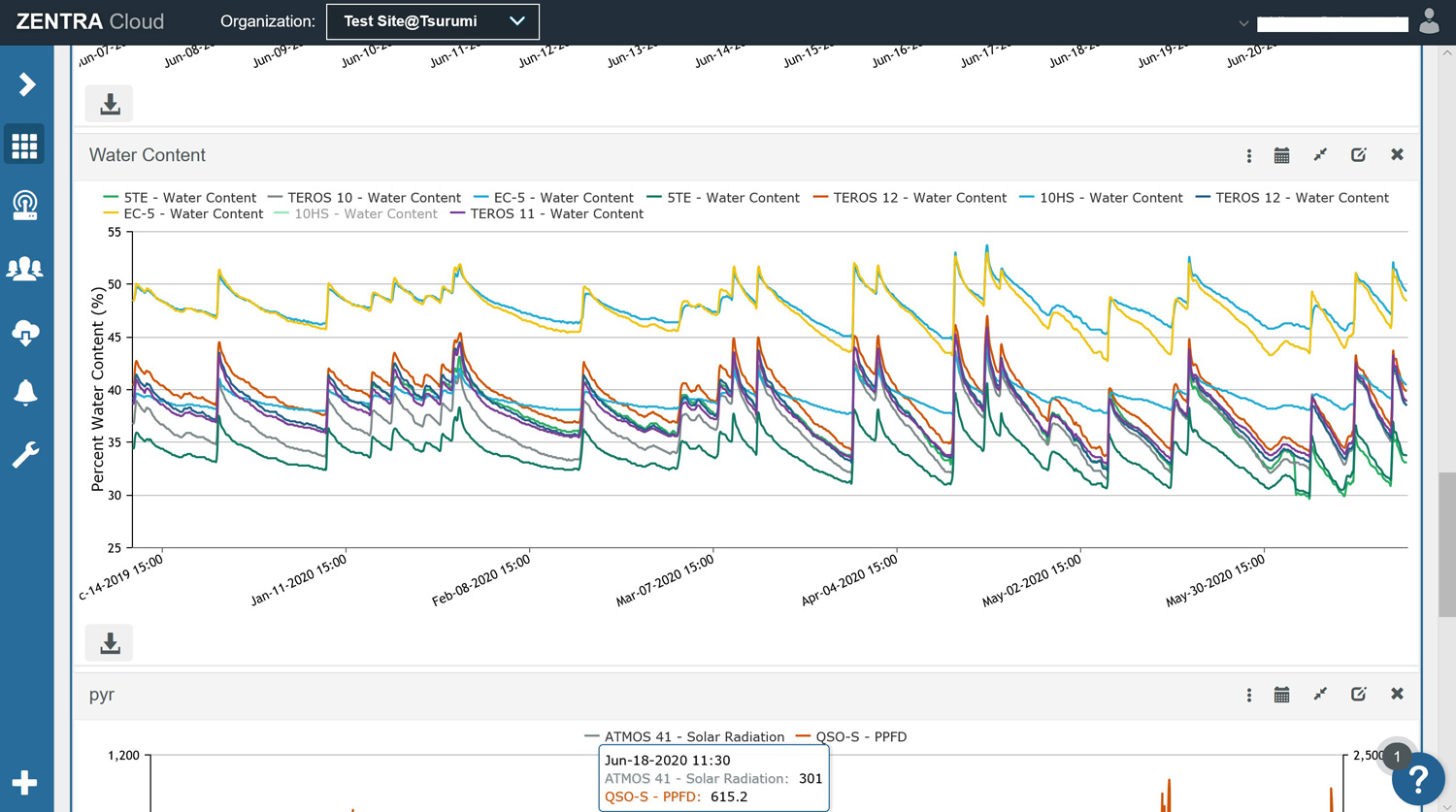Toggle ATMOS 41 Solar Radiation legend series
Screen dimensions: 1456x812
684,737
